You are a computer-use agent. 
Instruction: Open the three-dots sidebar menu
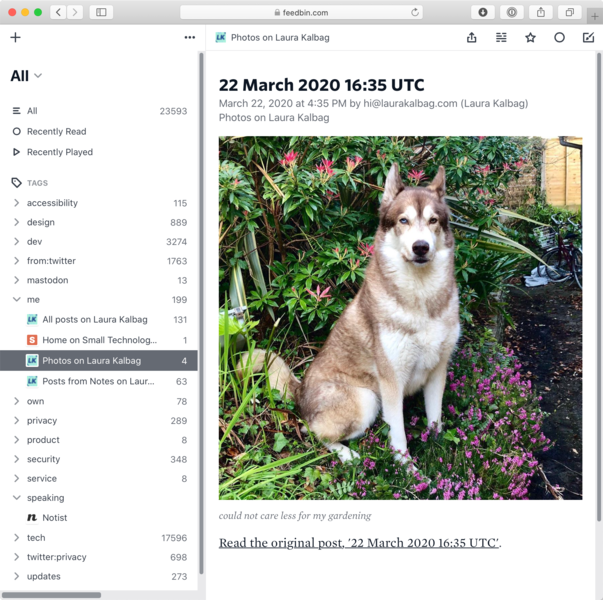click(x=190, y=37)
